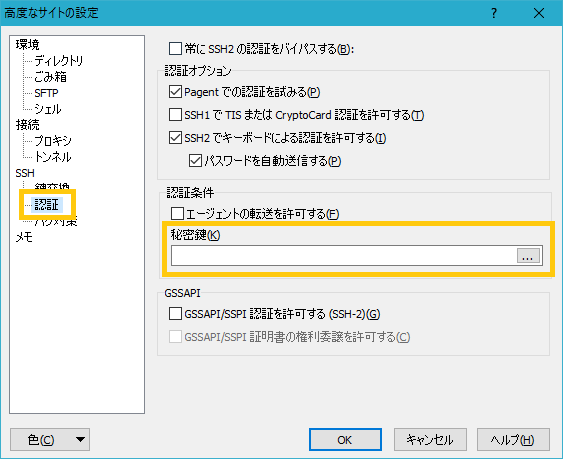Uncheck パスワードを自動送信する checkbox
This screenshot has width=563, height=459.
pos(195,161)
